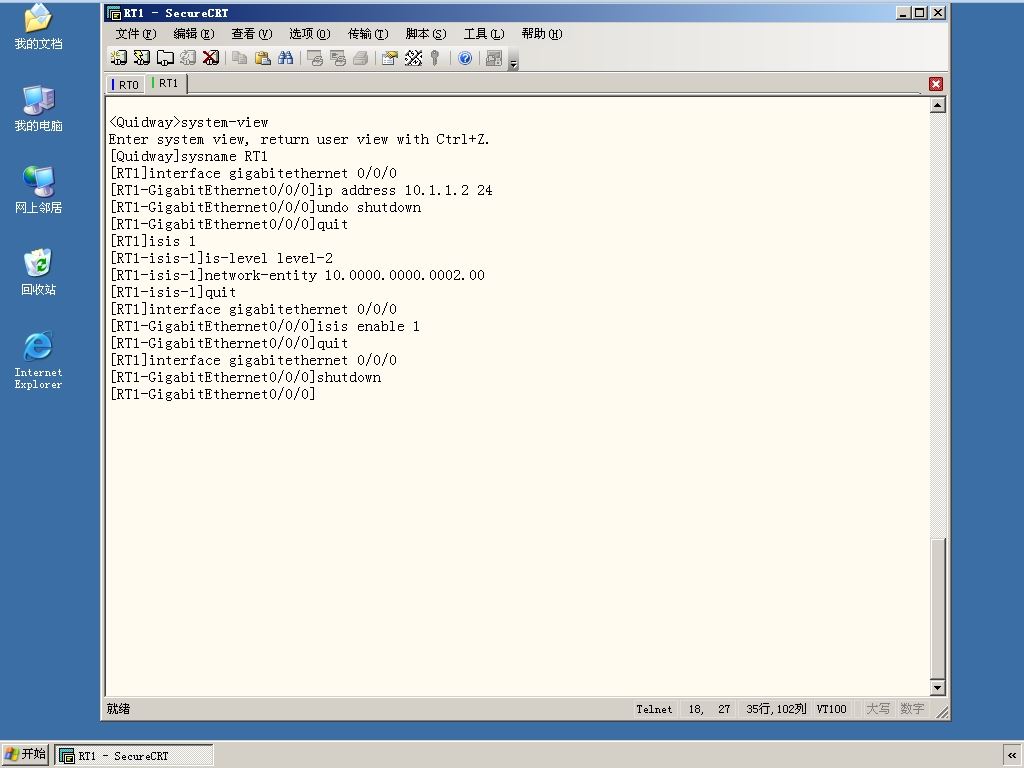Click the 就绪 status text
This screenshot has width=1024, height=768.
click(x=118, y=709)
